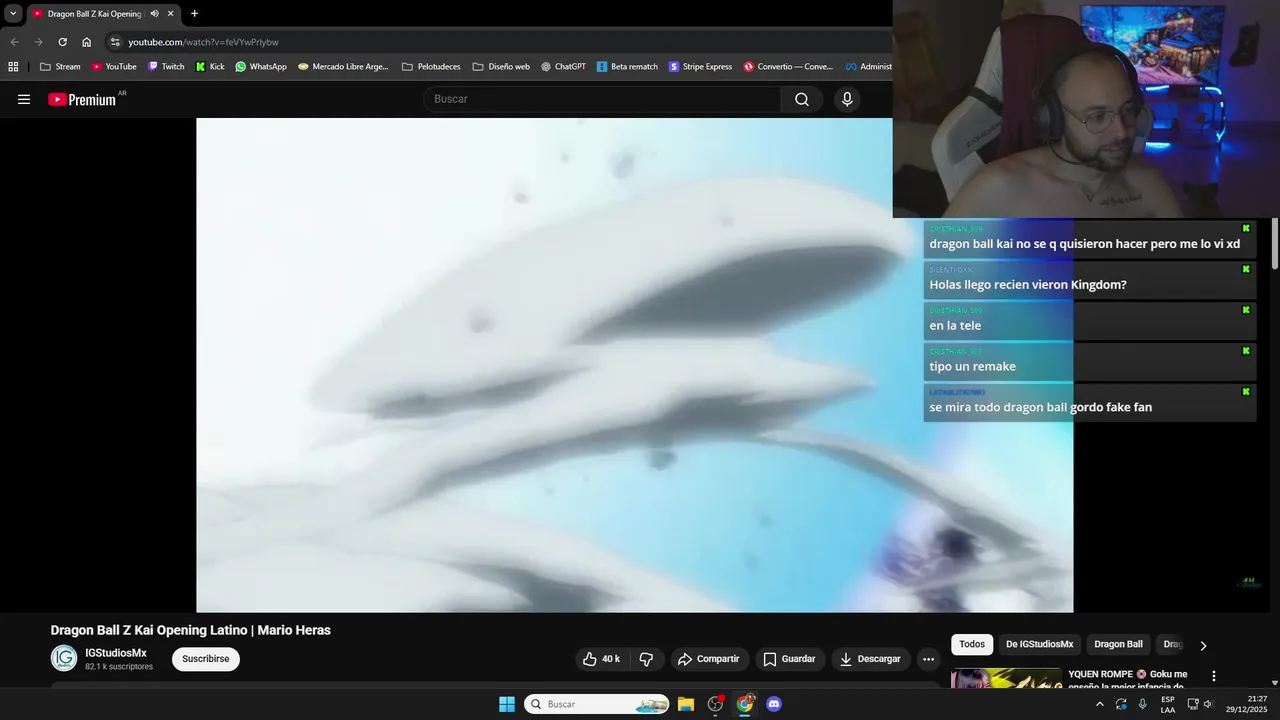This screenshot has height=720, width=1280.
Task: Go to YouTube Premium home logo
Action: (82, 99)
